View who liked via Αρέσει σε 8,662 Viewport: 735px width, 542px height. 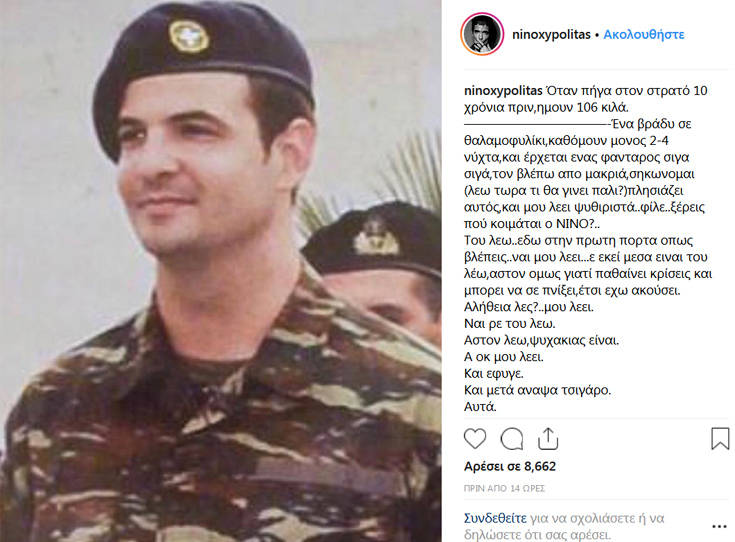click(510, 467)
